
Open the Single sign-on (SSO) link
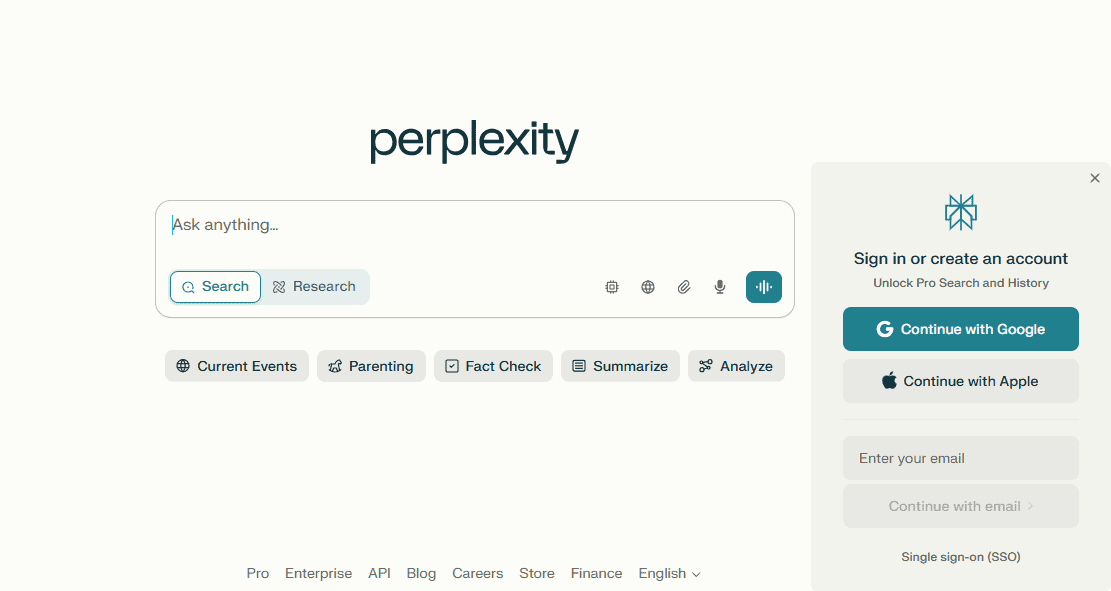pyautogui.click(x=961, y=557)
